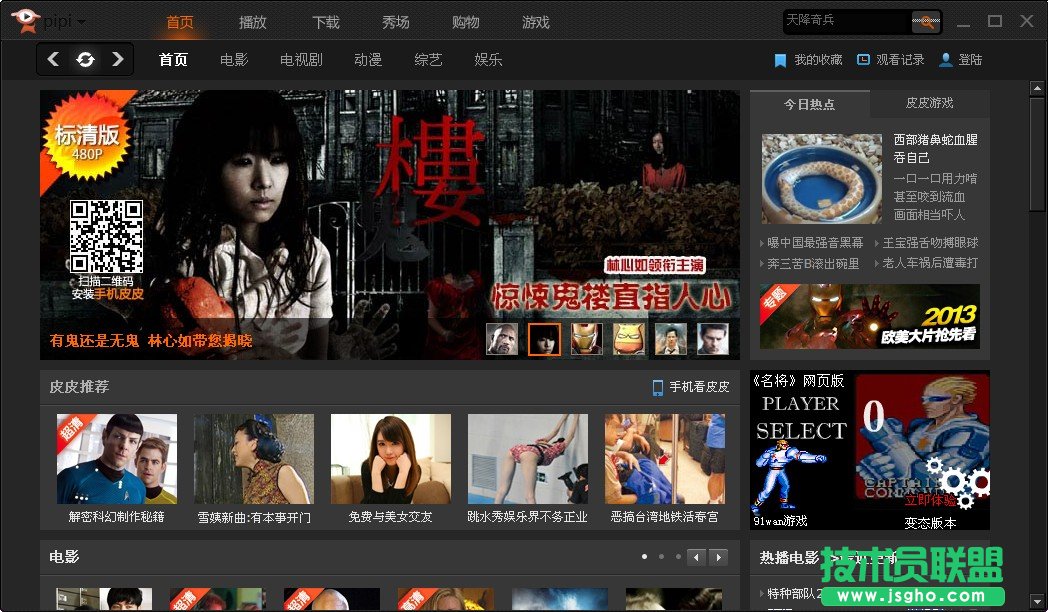Open the 2013 欧美大片抢先看 banner
This screenshot has height=612, width=1048.
click(x=870, y=316)
